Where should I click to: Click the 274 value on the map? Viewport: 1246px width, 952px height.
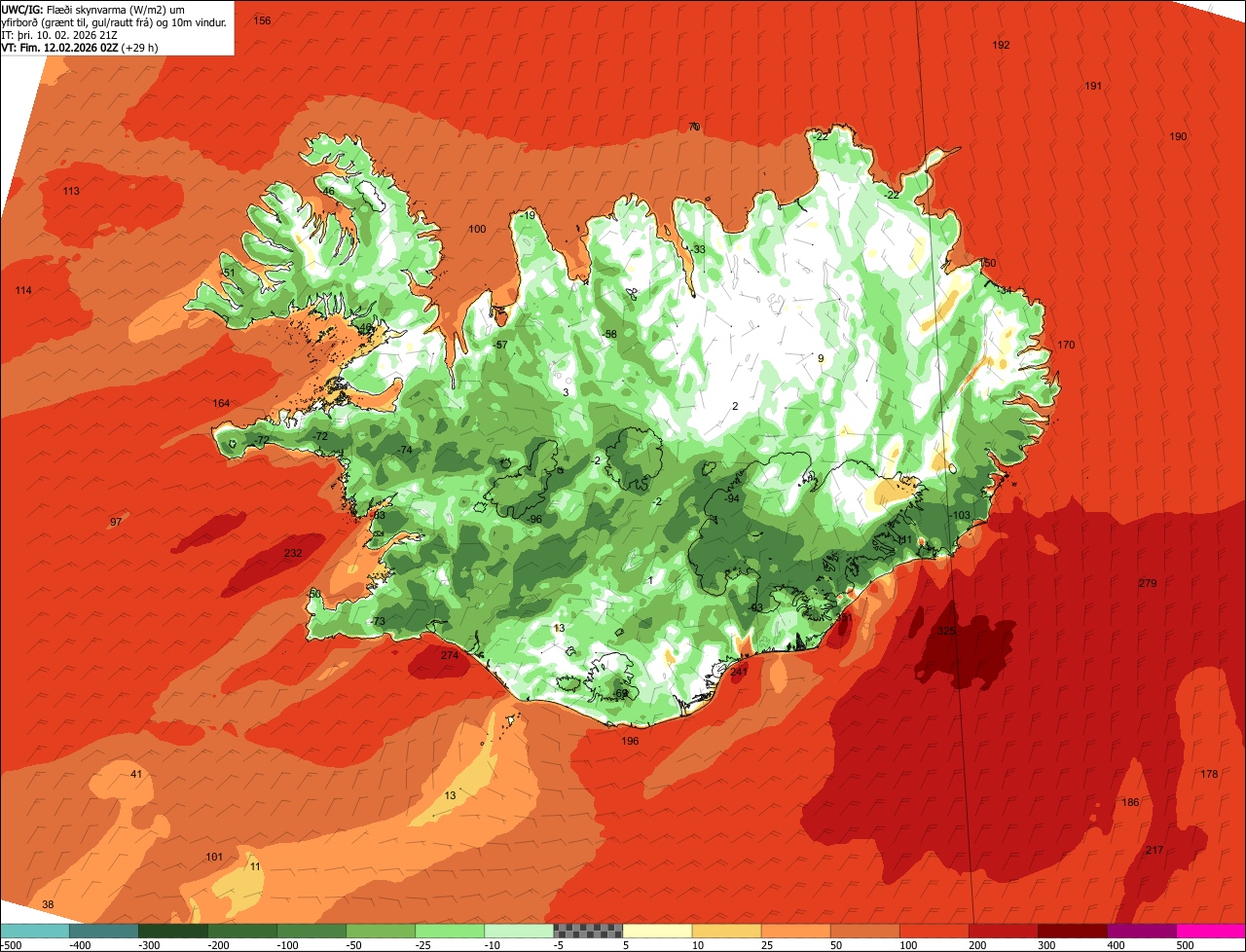click(x=449, y=655)
